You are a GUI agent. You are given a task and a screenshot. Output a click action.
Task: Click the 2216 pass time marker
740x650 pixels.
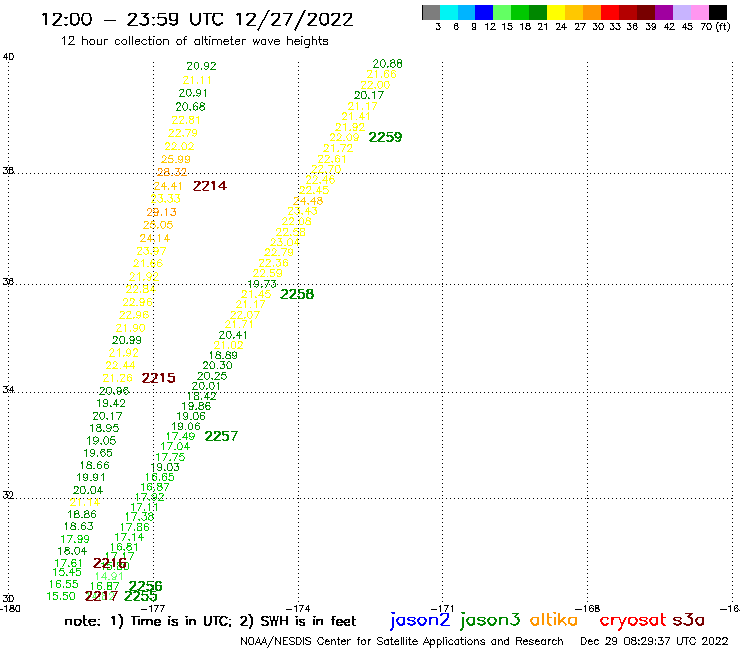(x=109, y=563)
